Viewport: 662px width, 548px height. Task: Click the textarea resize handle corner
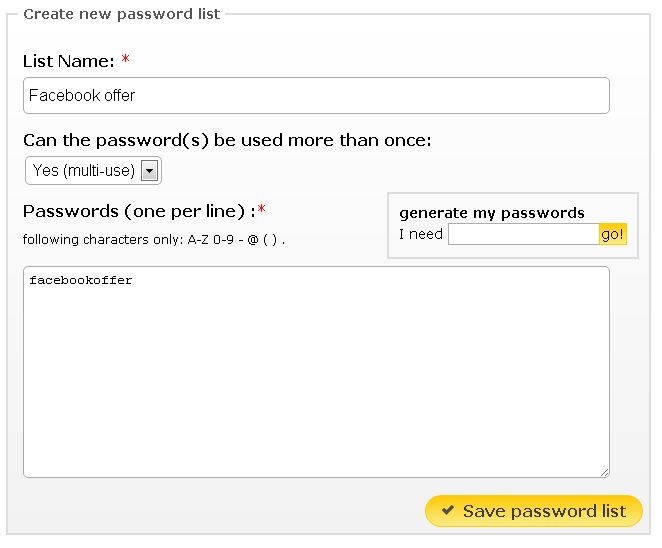point(604,472)
